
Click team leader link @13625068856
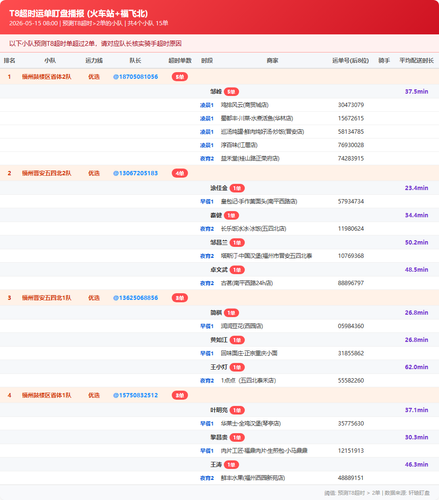(x=135, y=298)
